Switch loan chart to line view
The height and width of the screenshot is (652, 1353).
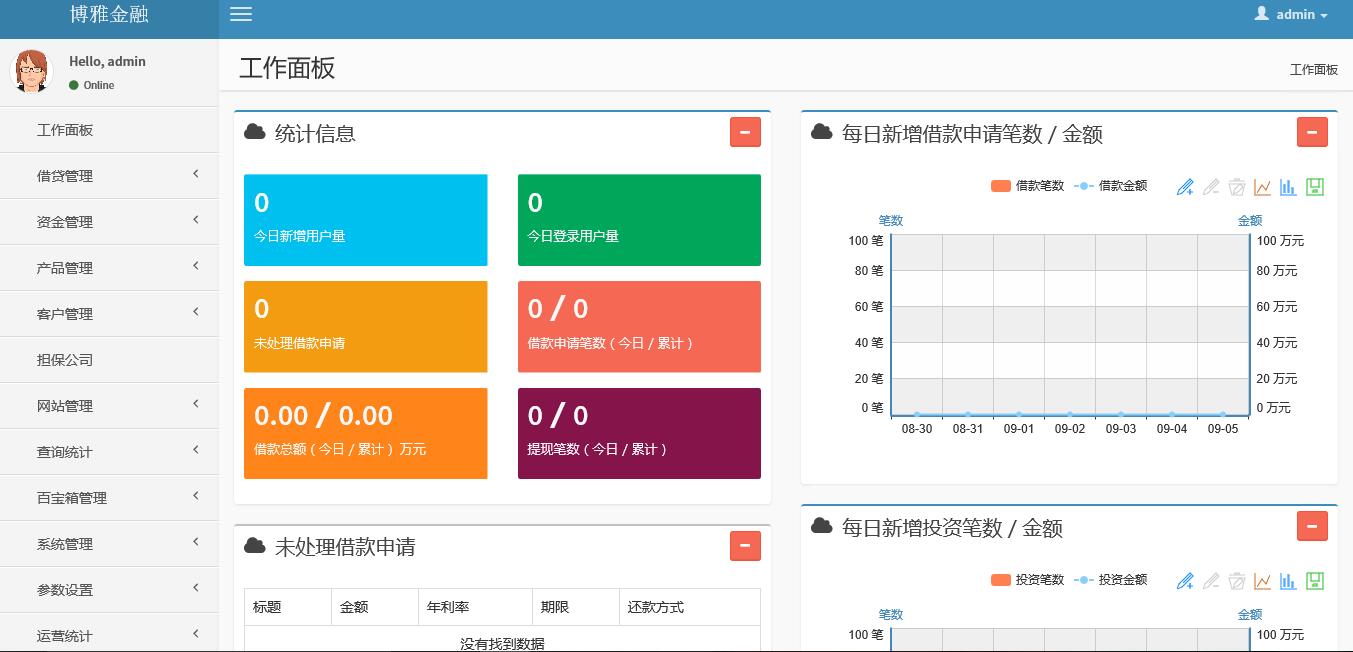coord(1262,187)
